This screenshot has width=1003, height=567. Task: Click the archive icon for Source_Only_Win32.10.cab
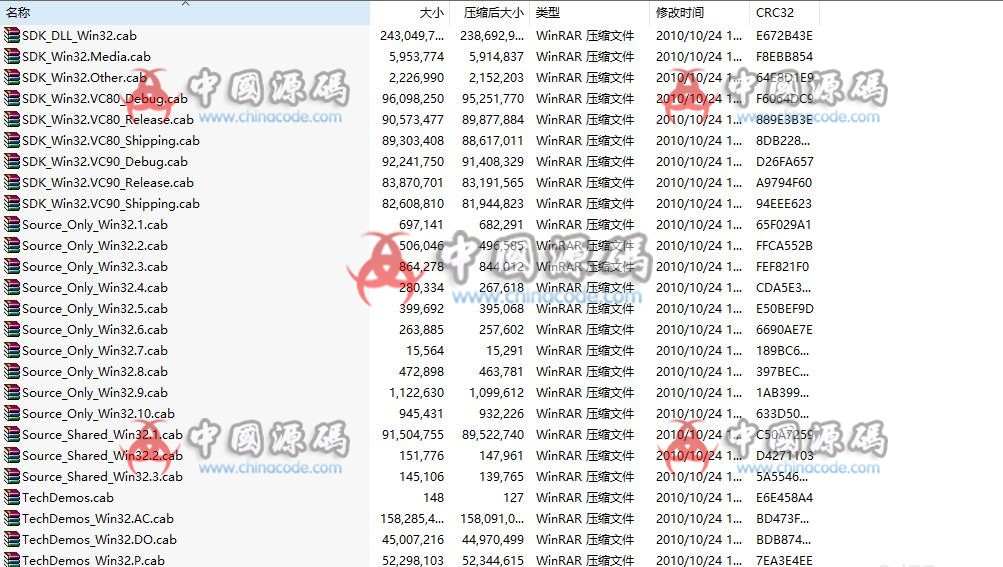[x=12, y=413]
